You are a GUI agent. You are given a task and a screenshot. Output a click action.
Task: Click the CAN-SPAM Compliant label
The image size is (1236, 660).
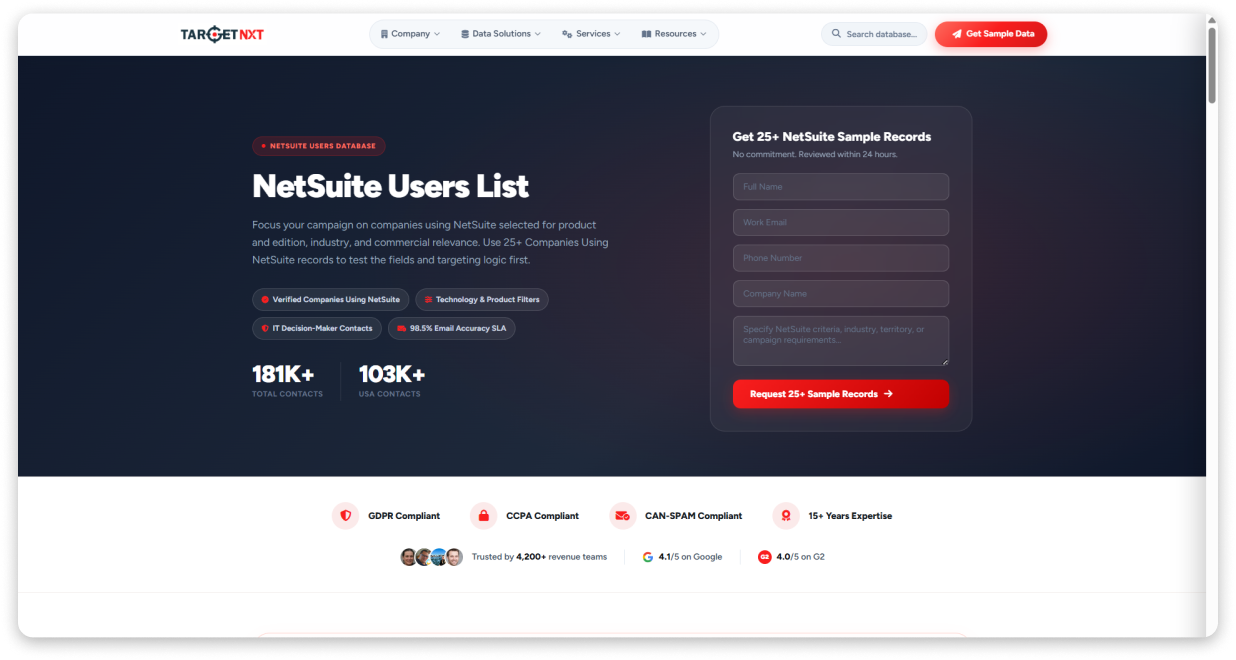[694, 516]
